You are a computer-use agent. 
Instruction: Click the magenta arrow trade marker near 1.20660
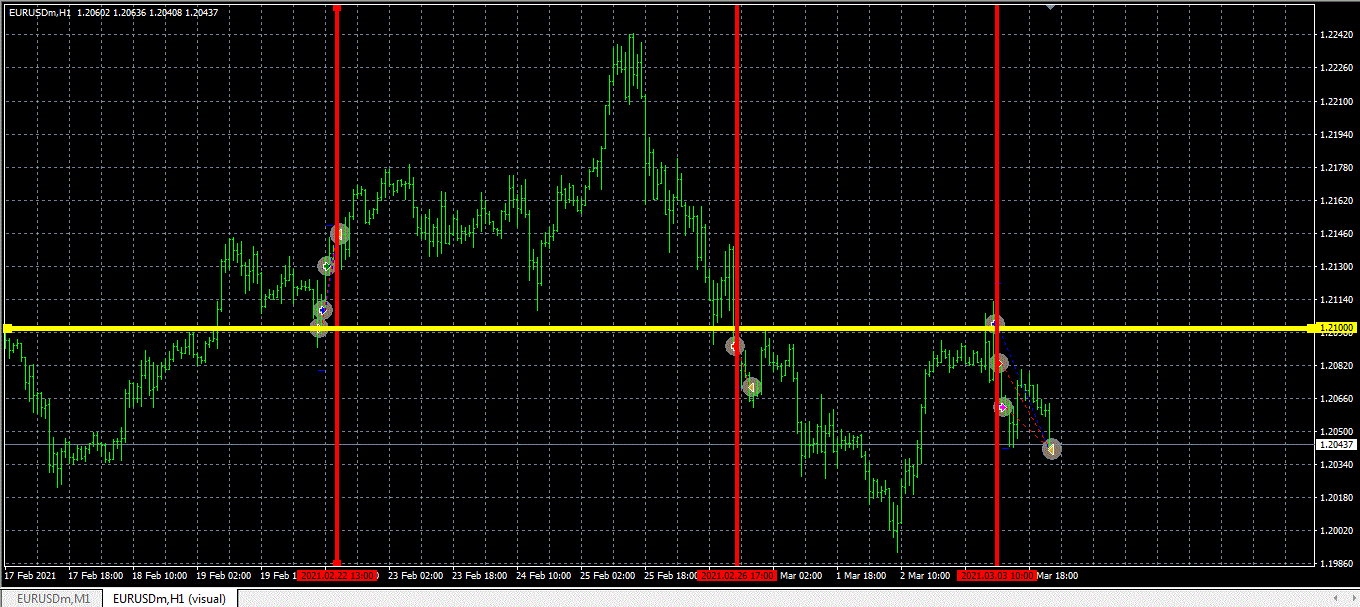[1003, 407]
